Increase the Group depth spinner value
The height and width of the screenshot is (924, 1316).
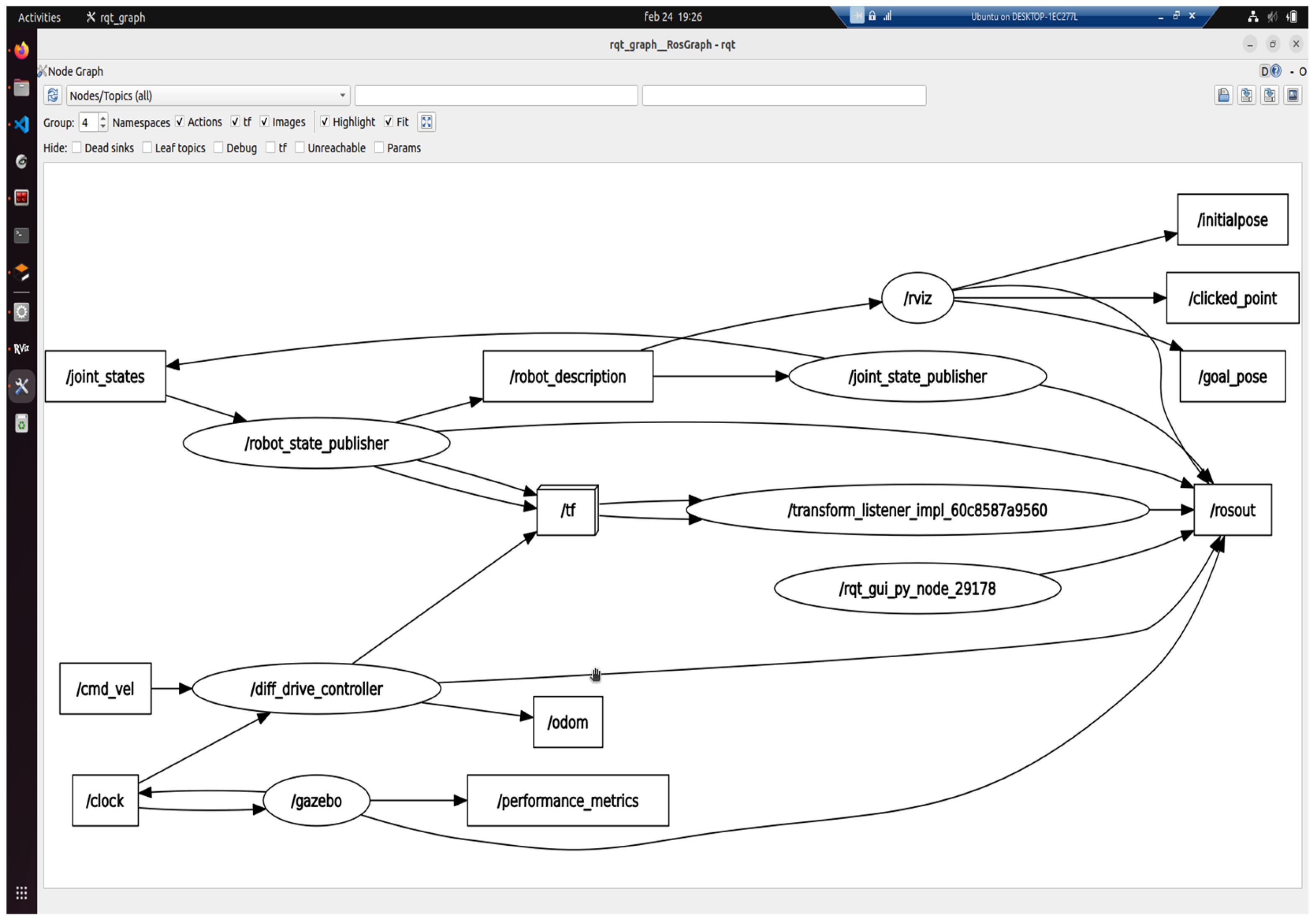pyautogui.click(x=103, y=118)
